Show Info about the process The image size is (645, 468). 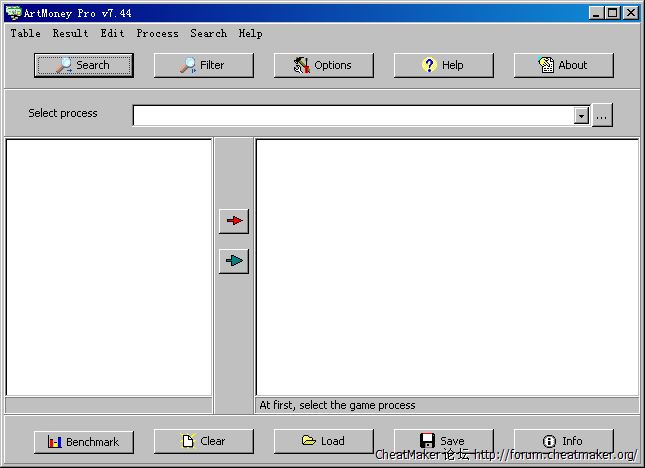pos(563,441)
